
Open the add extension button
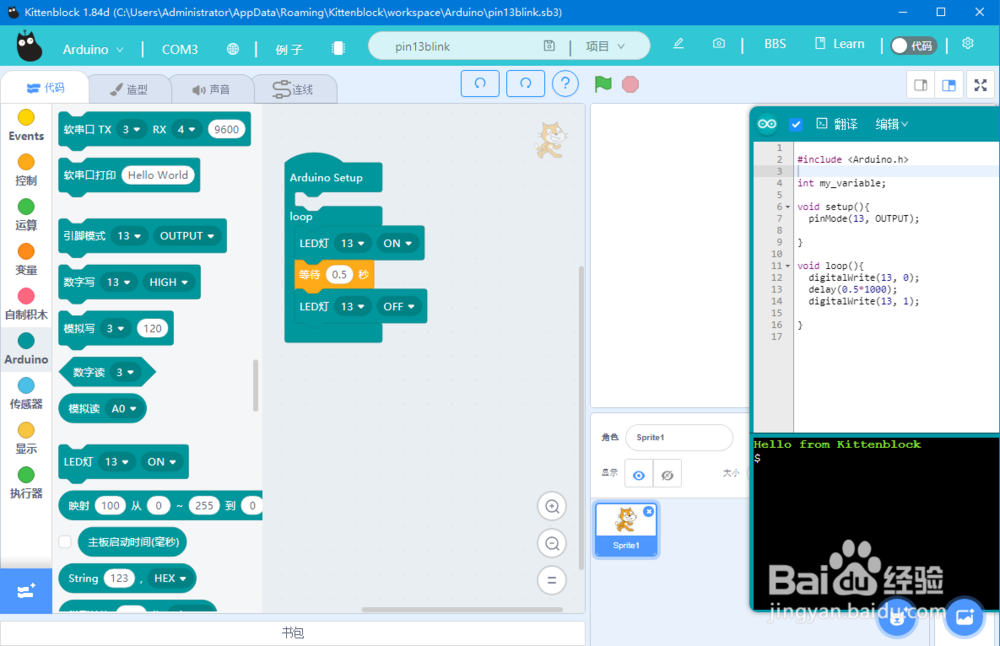[26, 591]
